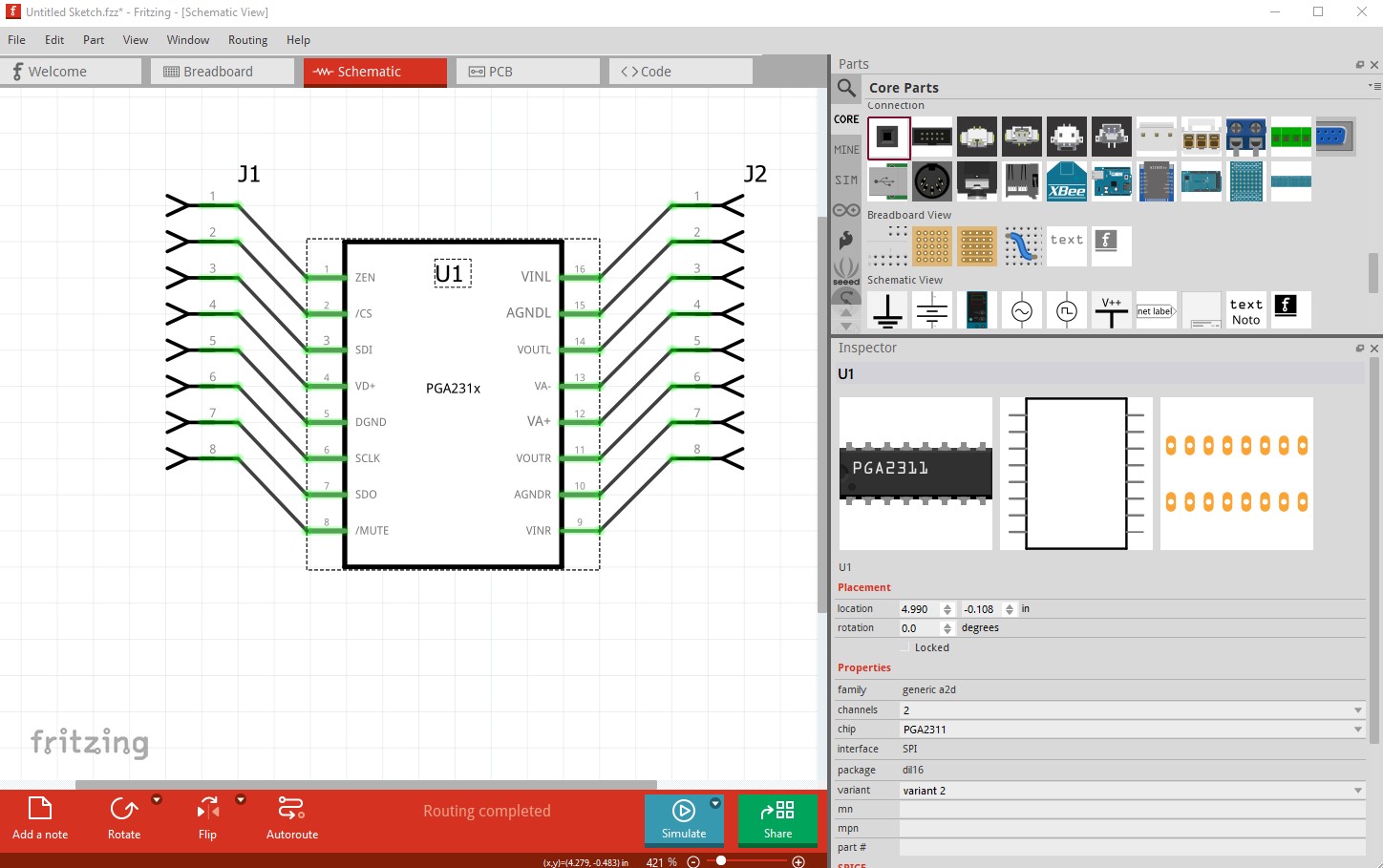This screenshot has width=1383, height=868.
Task: Choose the DIN connector part icon
Action: coord(931,181)
